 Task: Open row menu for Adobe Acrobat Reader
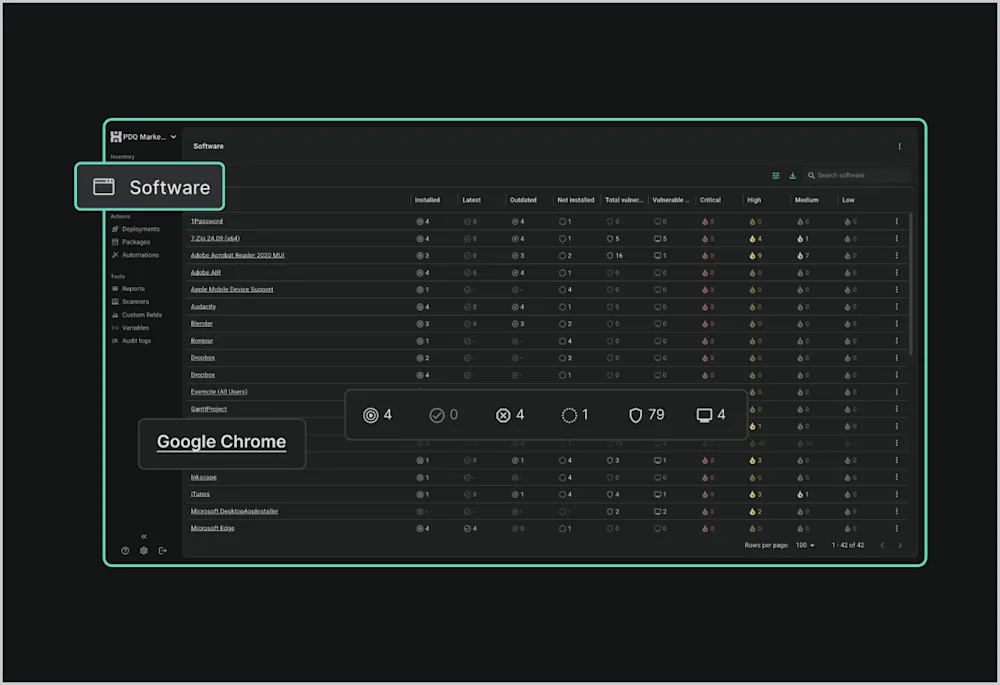pos(896,255)
